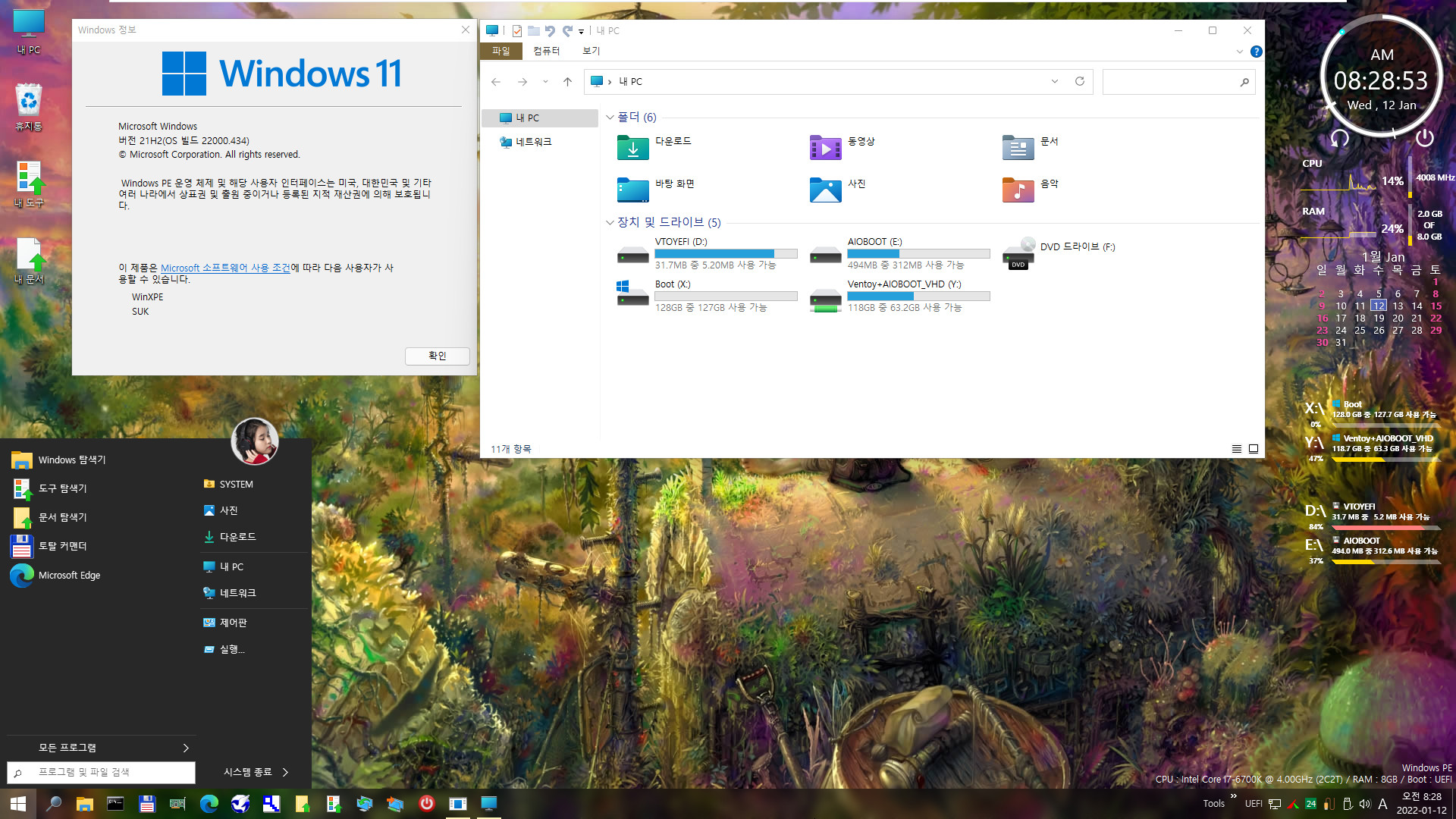
Task: Launch 토탈 커맨더 from start menu
Action: [x=50, y=546]
